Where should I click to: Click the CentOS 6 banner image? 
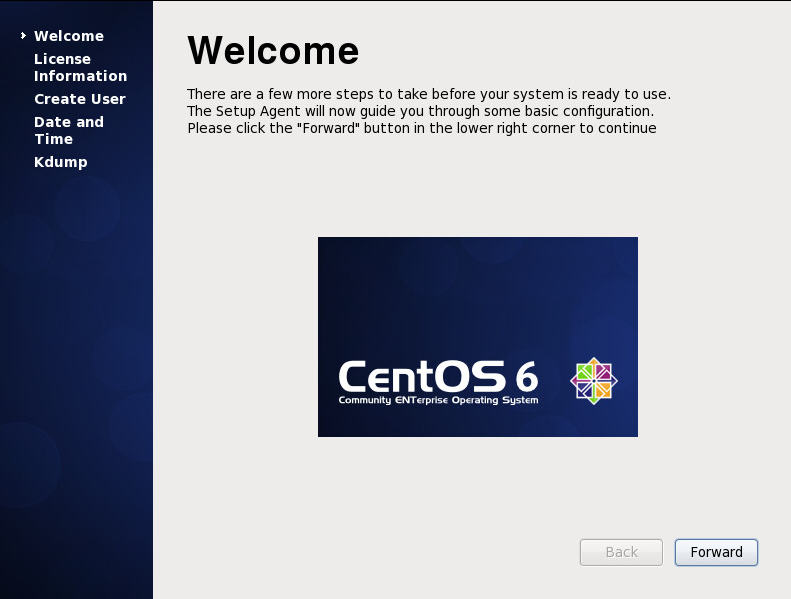click(x=478, y=337)
